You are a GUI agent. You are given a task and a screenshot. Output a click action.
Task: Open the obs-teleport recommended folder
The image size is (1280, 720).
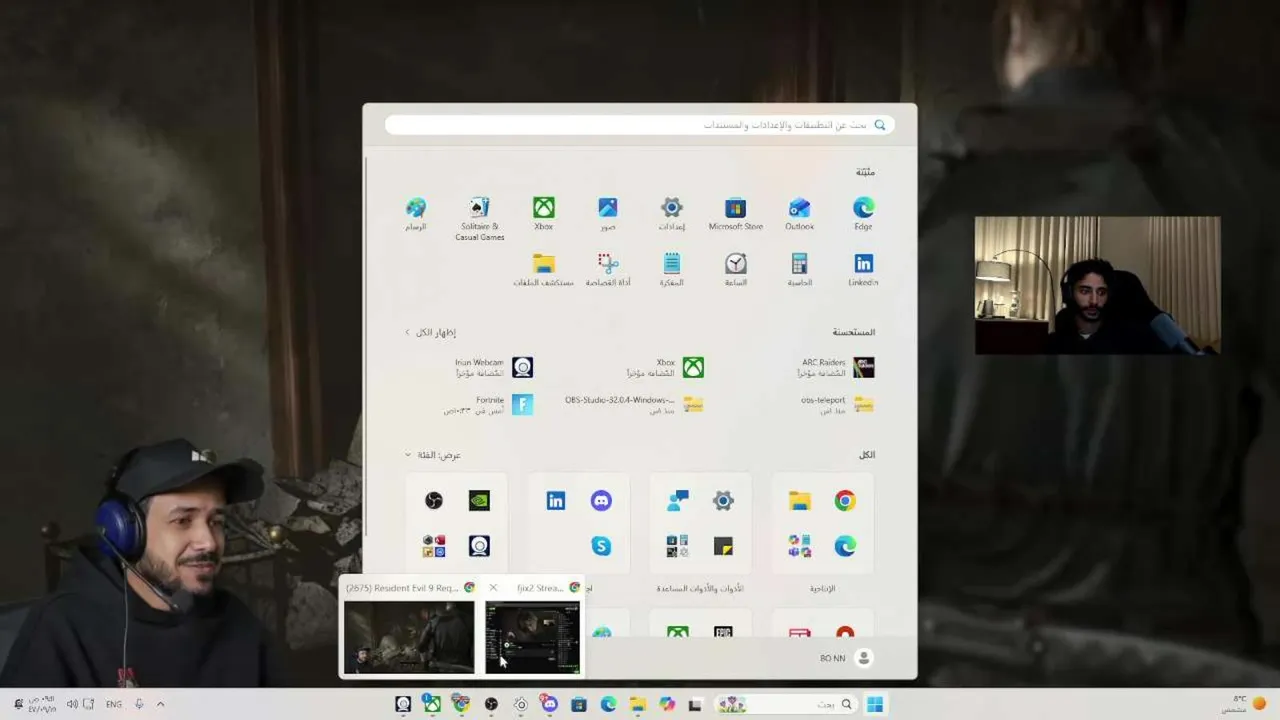836,404
